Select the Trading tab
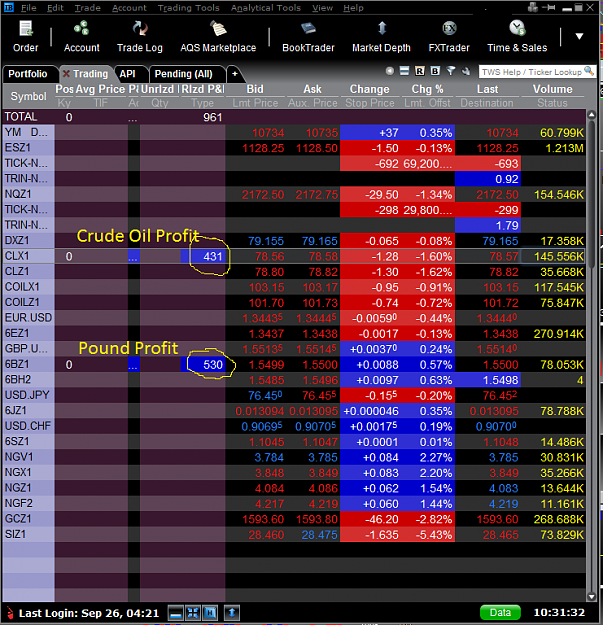 (x=90, y=74)
